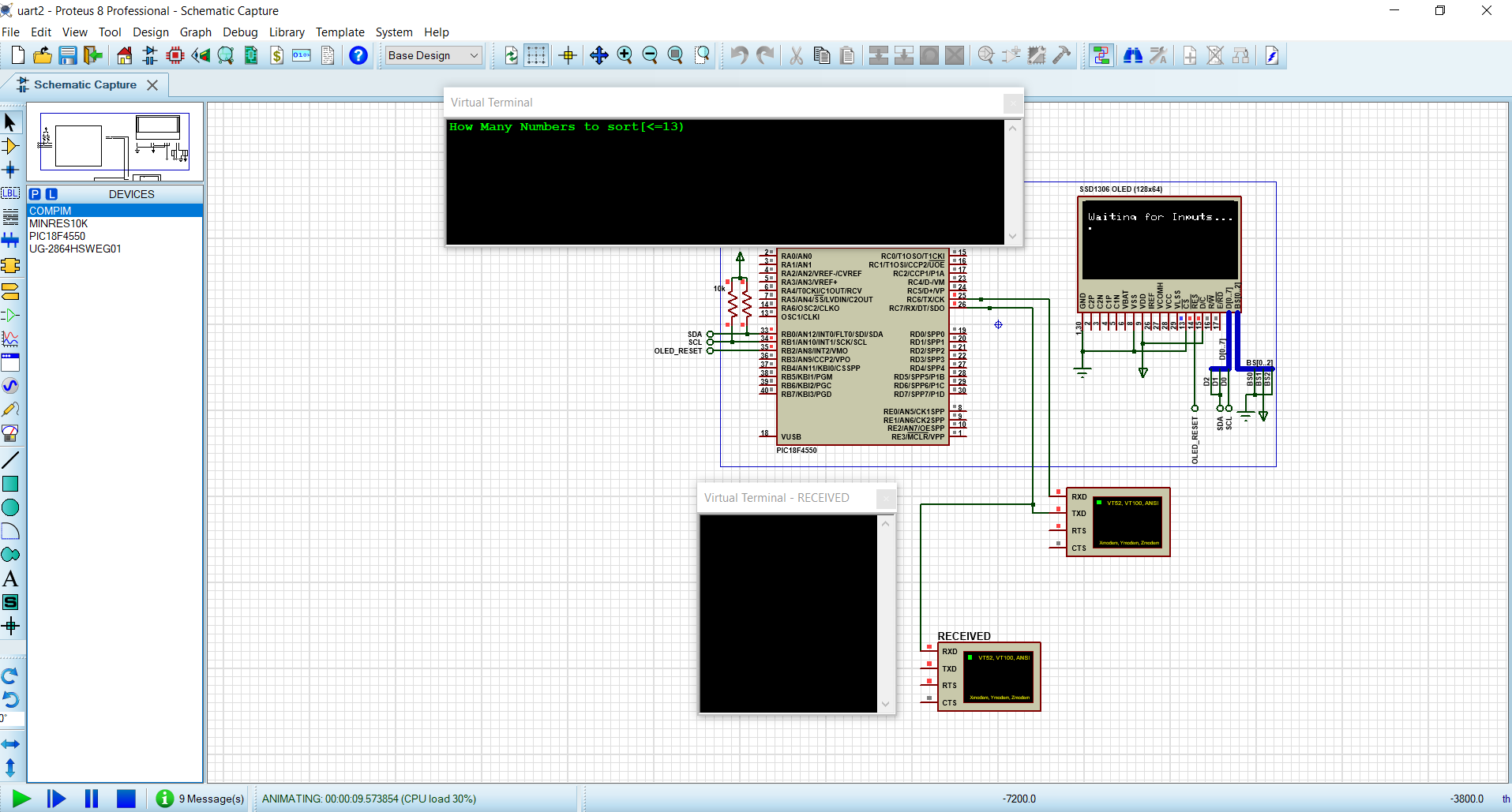Open the File menu
Image resolution: width=1512 pixels, height=812 pixels.
[x=11, y=32]
